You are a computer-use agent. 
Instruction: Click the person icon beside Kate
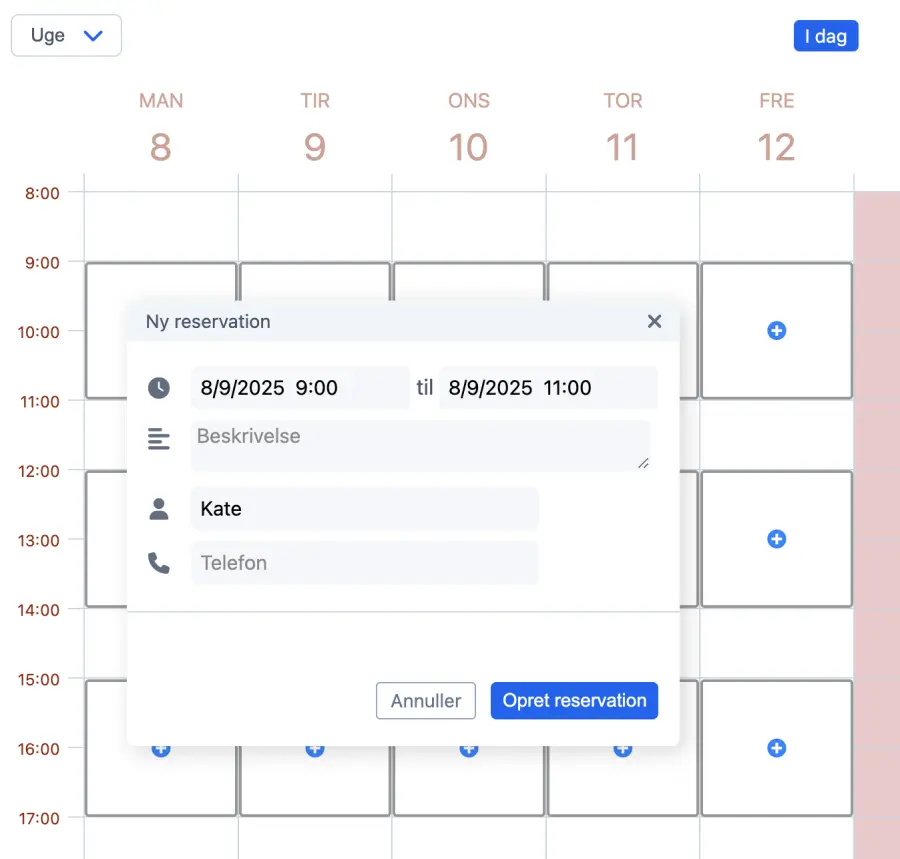(x=159, y=509)
